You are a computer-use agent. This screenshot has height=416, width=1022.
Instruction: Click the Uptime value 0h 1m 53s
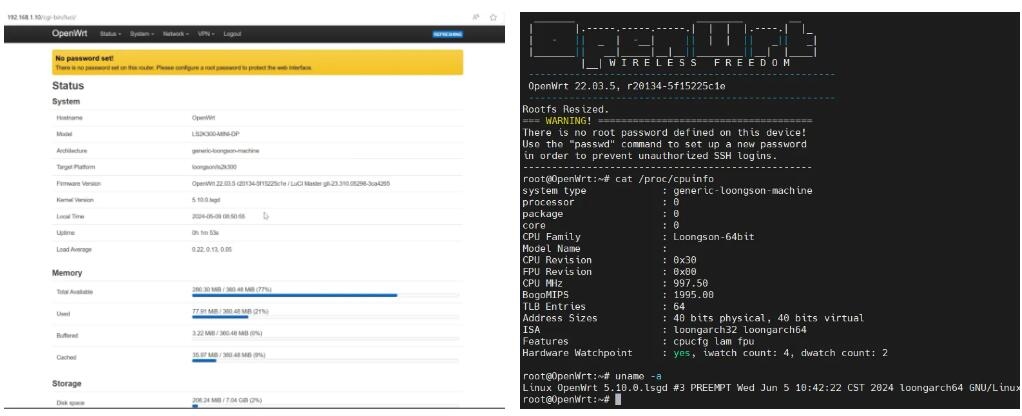(x=205, y=233)
